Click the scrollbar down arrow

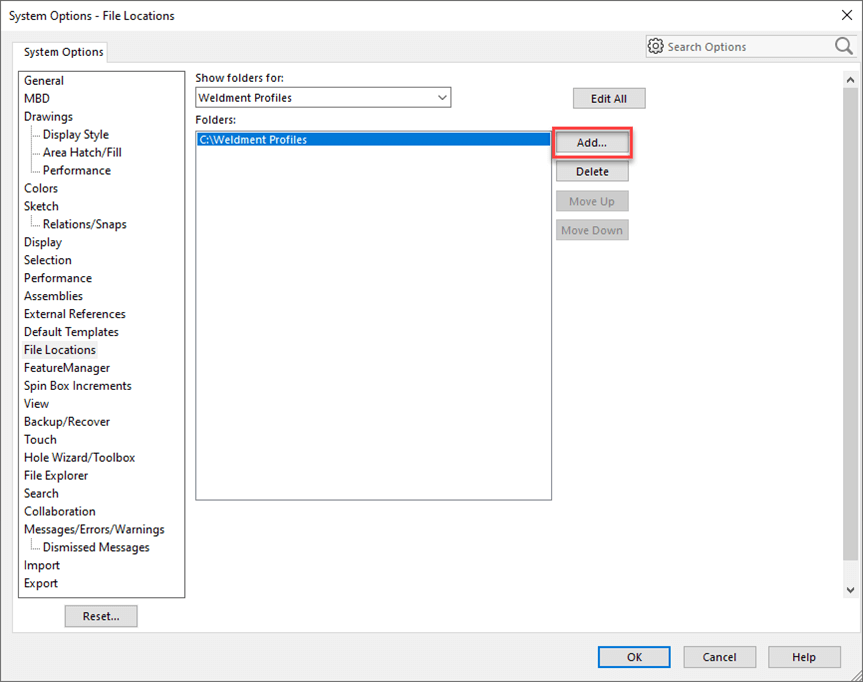click(850, 590)
